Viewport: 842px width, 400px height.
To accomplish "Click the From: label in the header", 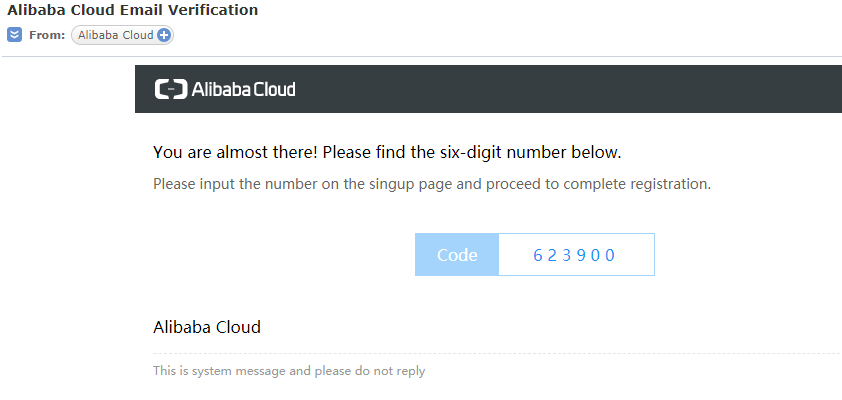I will [x=47, y=35].
